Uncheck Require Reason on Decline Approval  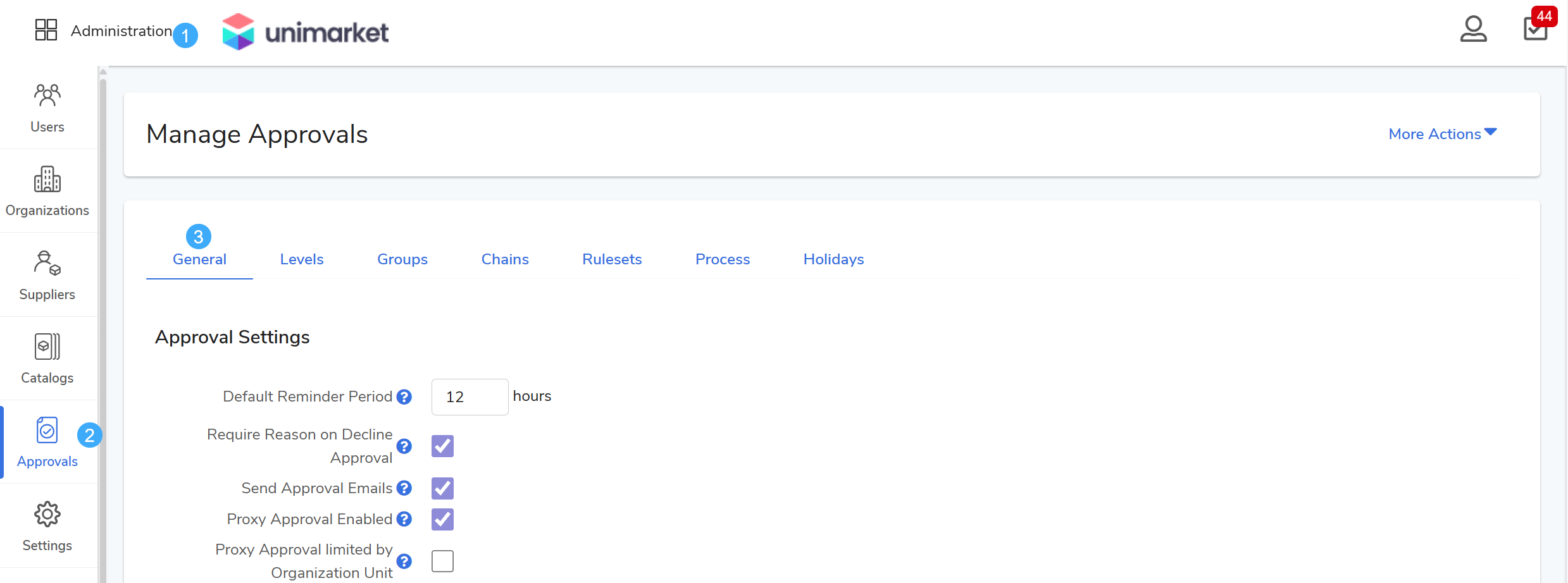point(442,446)
